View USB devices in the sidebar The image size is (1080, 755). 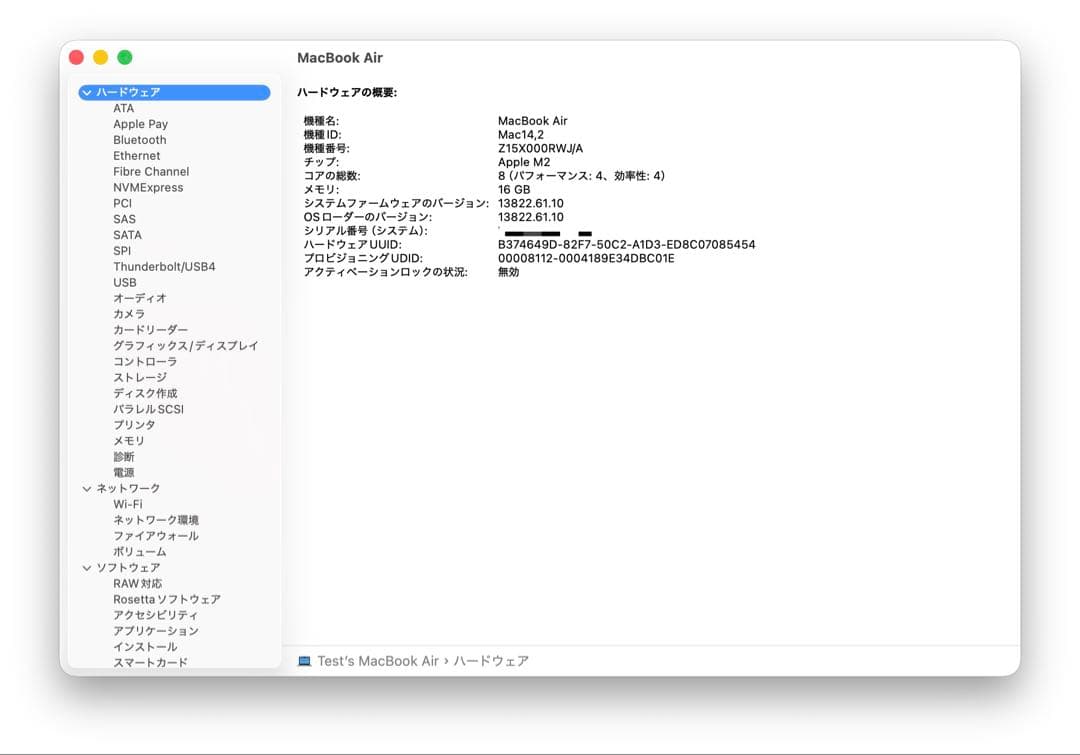coord(125,282)
